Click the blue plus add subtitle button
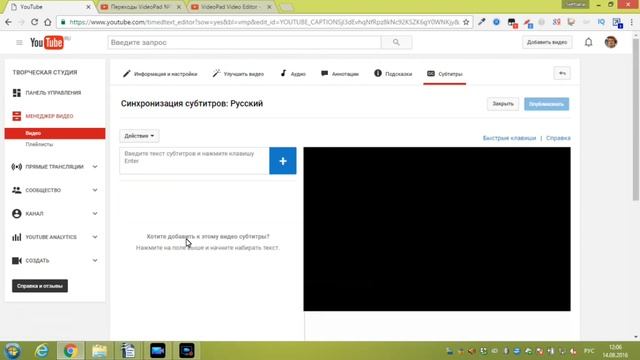Screen dimensions: 640x360 [282, 161]
